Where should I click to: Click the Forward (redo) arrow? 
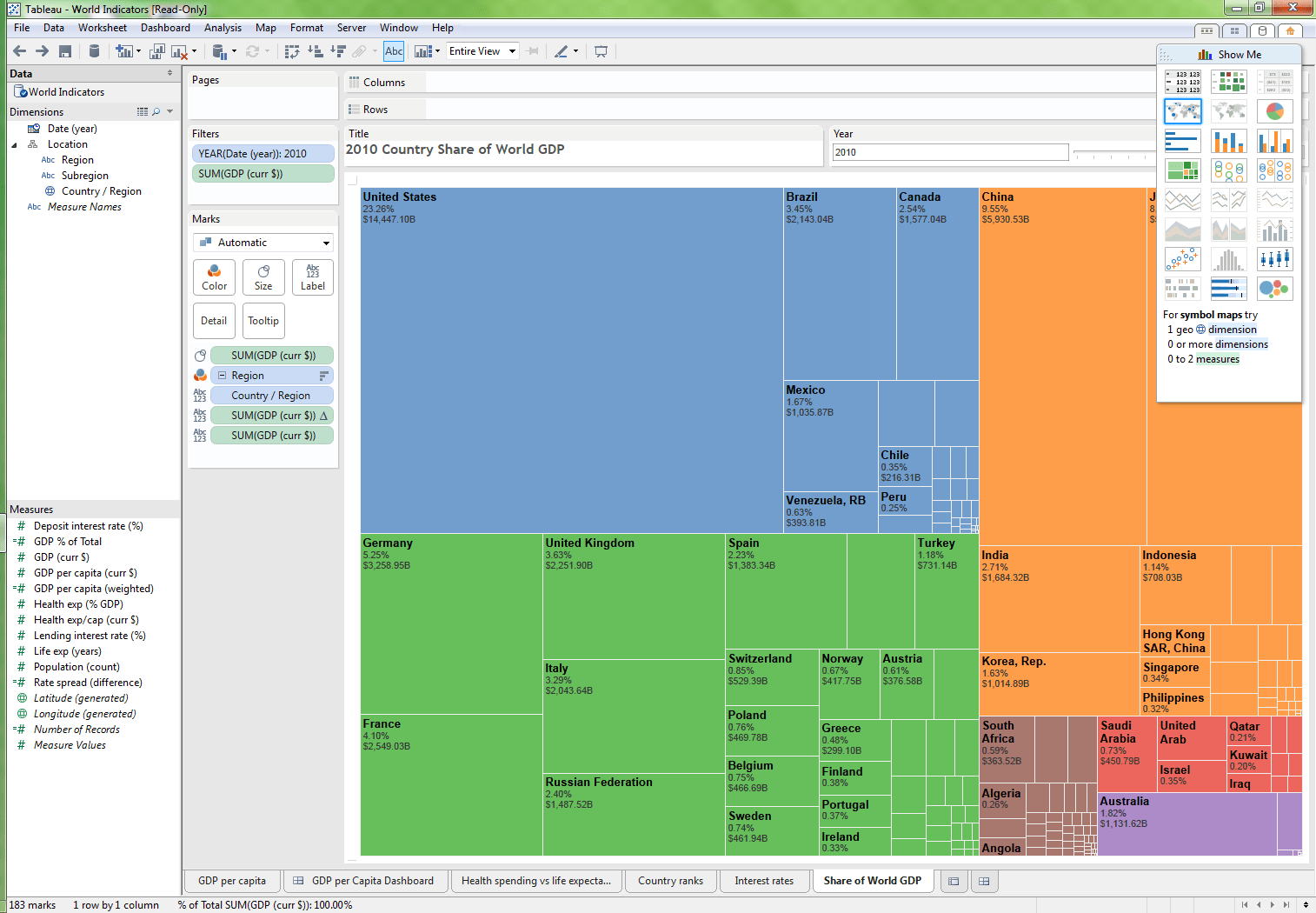pos(42,51)
